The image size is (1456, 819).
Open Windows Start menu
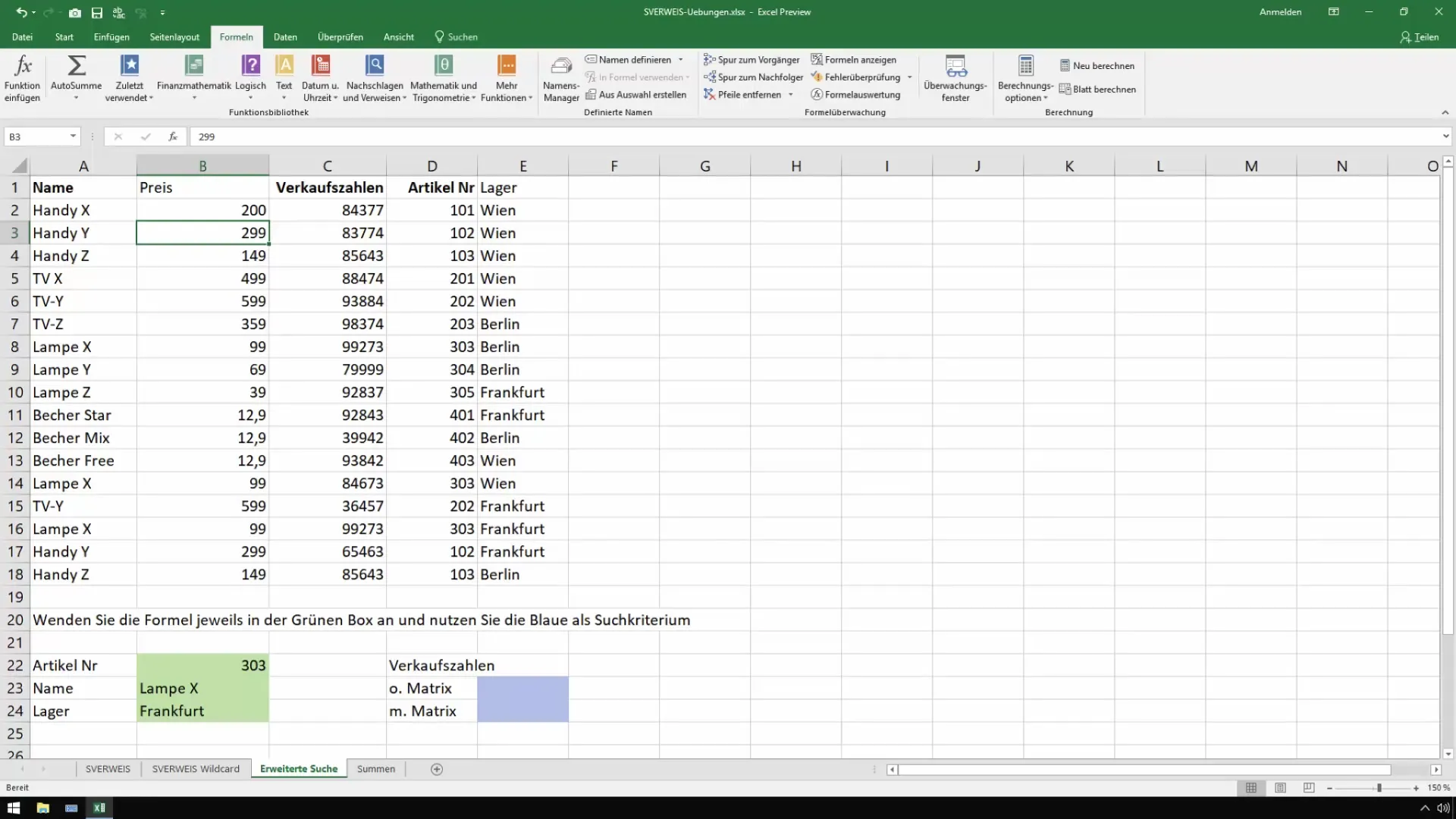click(14, 808)
